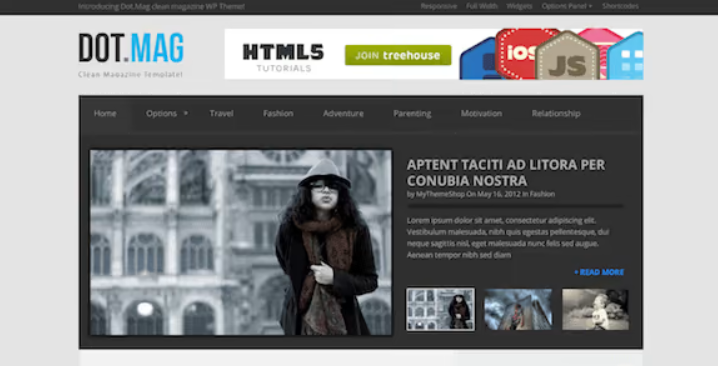Select the sepia child slider thumbnail

coord(595,309)
